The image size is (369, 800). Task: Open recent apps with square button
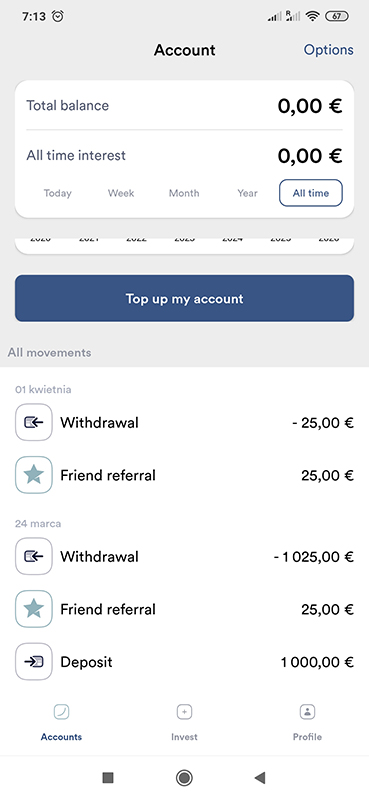tap(108, 778)
